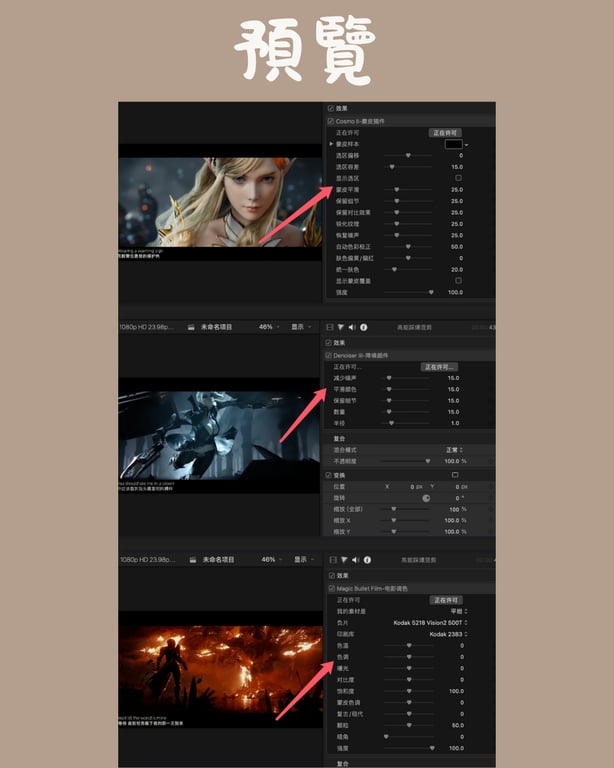Click the 颗粒 slider in Magic Bullet Film
Screen dimensions: 614x768
pyautogui.click(x=409, y=725)
